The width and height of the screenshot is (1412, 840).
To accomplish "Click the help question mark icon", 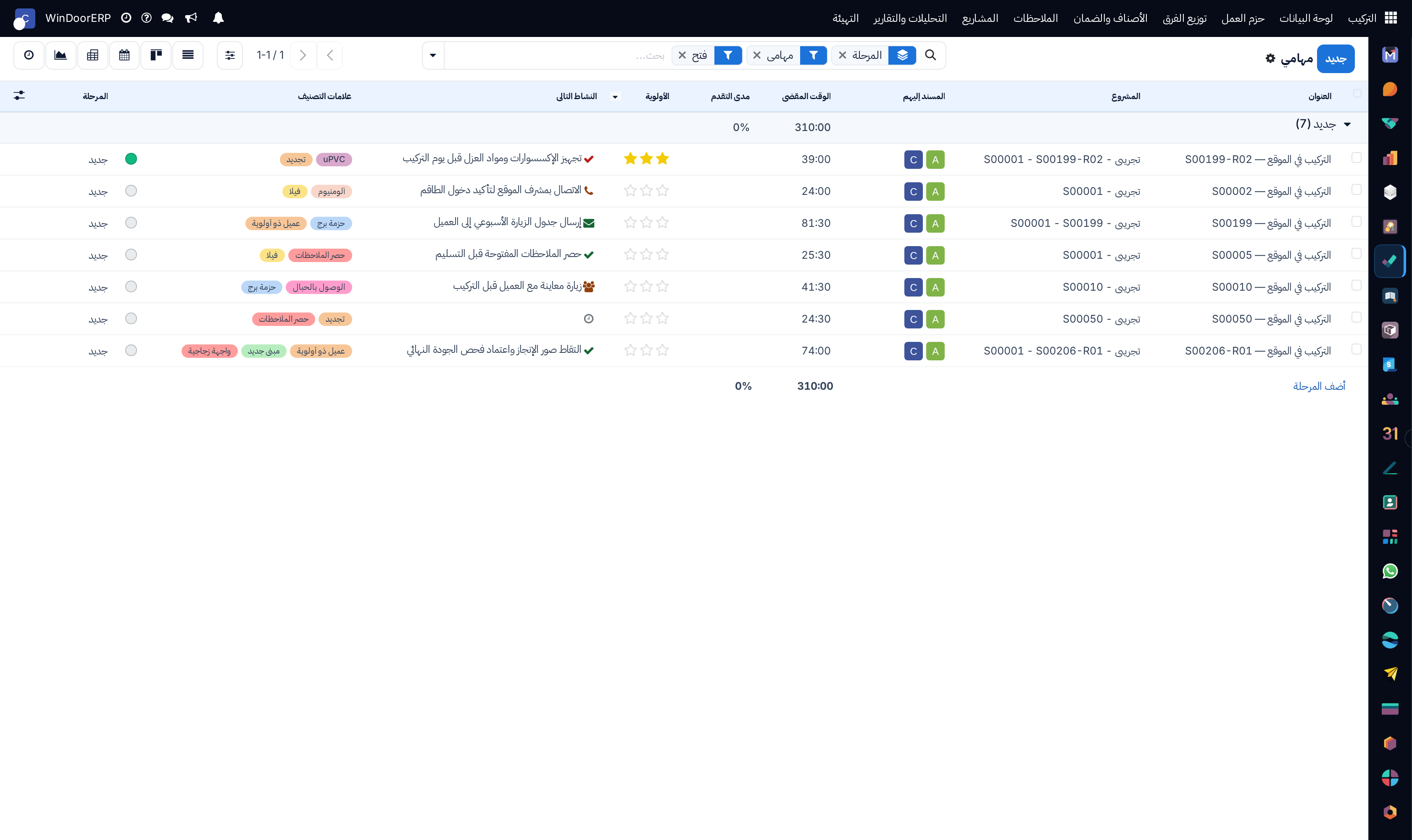I will point(146,18).
